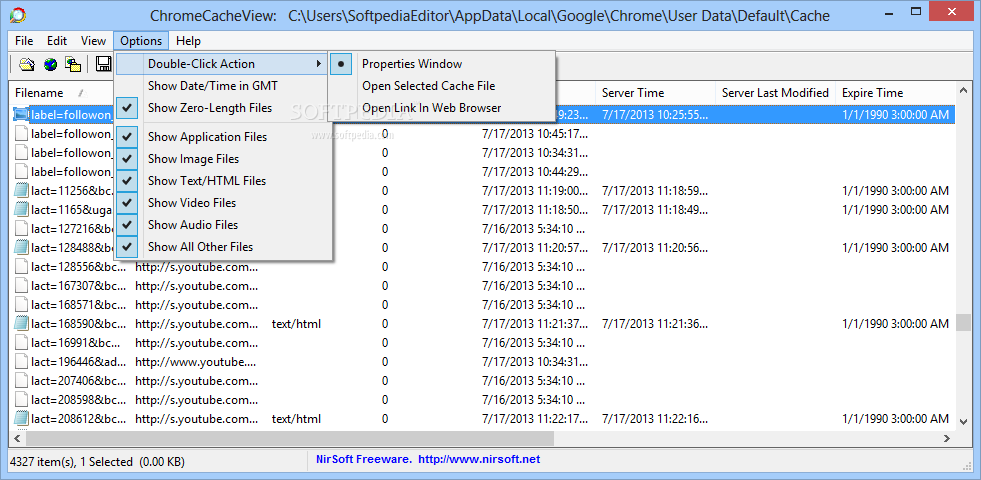Click the horizontal scrollbar left arrow
This screenshot has width=981, height=480.
(x=18, y=439)
